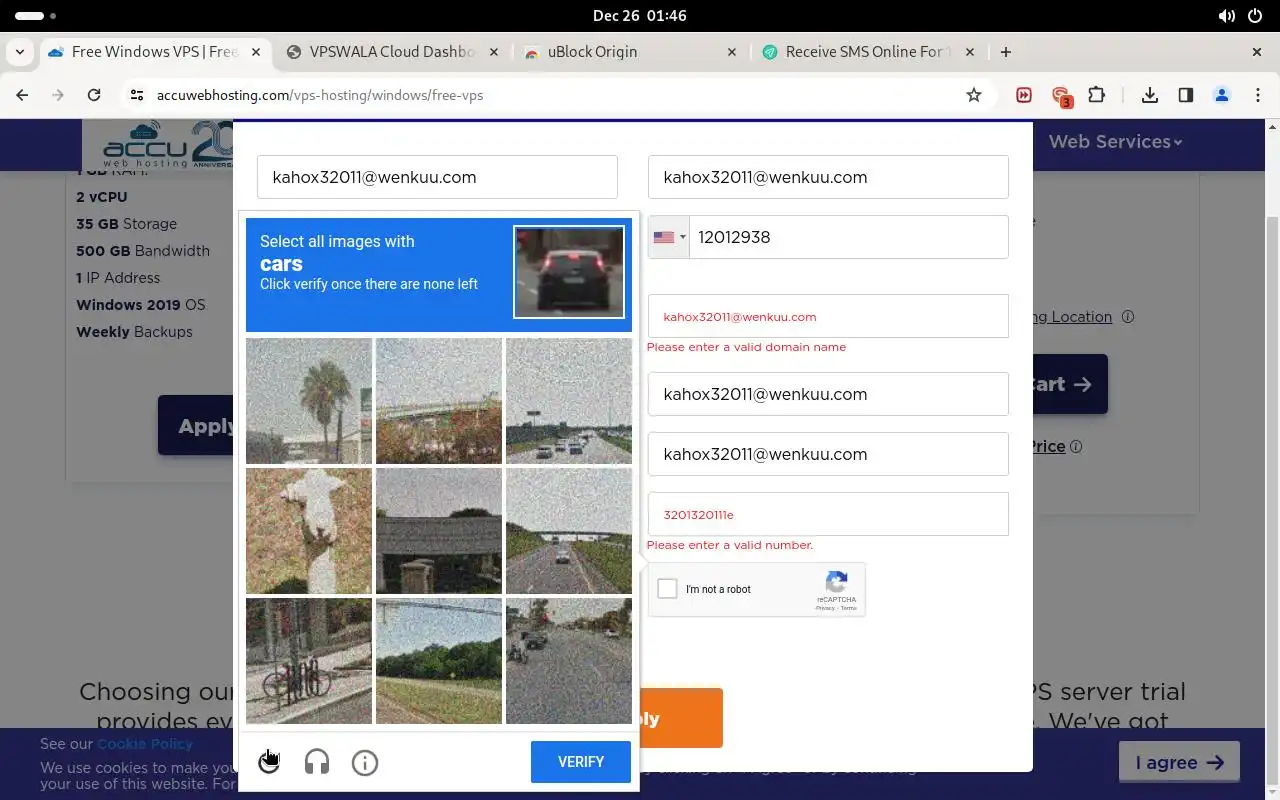Click the dark Apply button under plan specs
This screenshot has height=800, width=1280.
click(196, 425)
